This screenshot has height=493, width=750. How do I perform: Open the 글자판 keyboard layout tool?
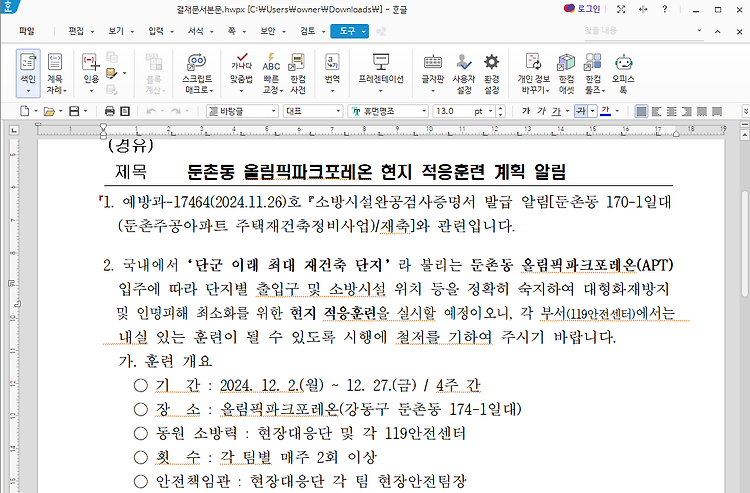tap(433, 73)
